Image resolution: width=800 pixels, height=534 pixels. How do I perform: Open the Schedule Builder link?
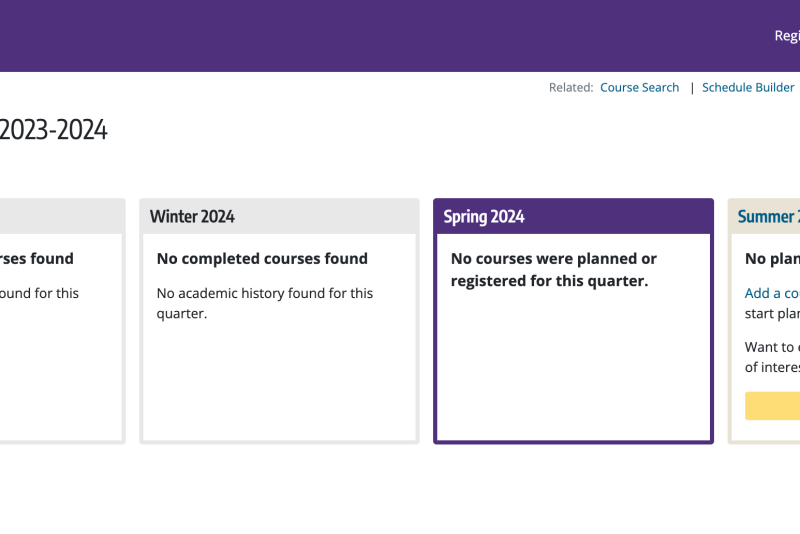click(748, 88)
